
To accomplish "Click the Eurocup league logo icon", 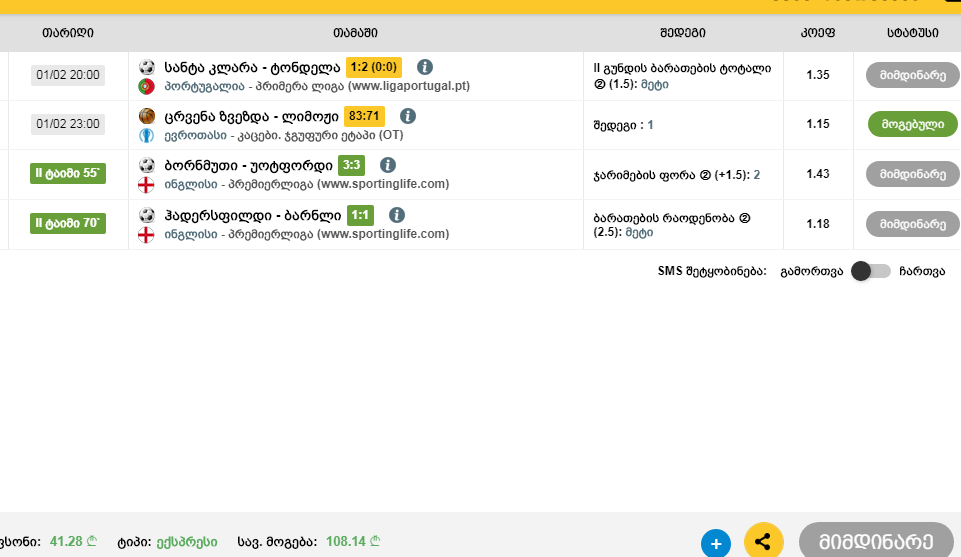I will 146,135.
